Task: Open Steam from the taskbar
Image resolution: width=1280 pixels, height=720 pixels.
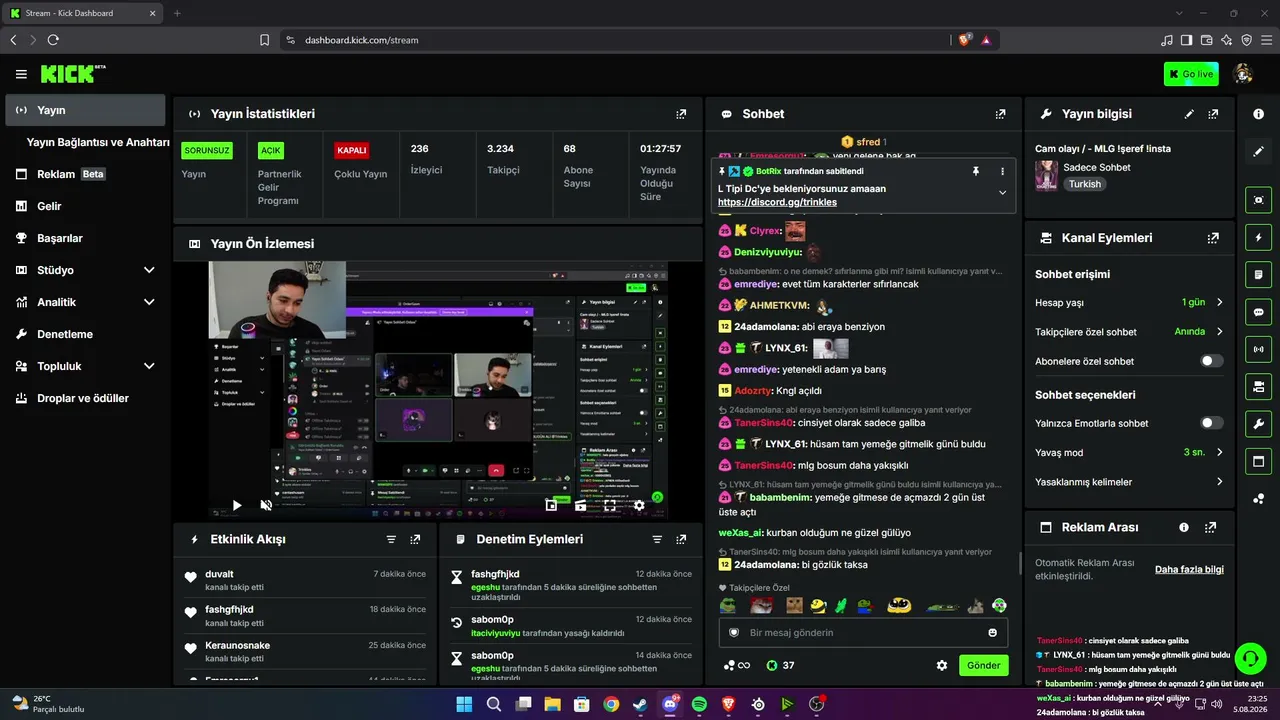Action: pos(640,704)
